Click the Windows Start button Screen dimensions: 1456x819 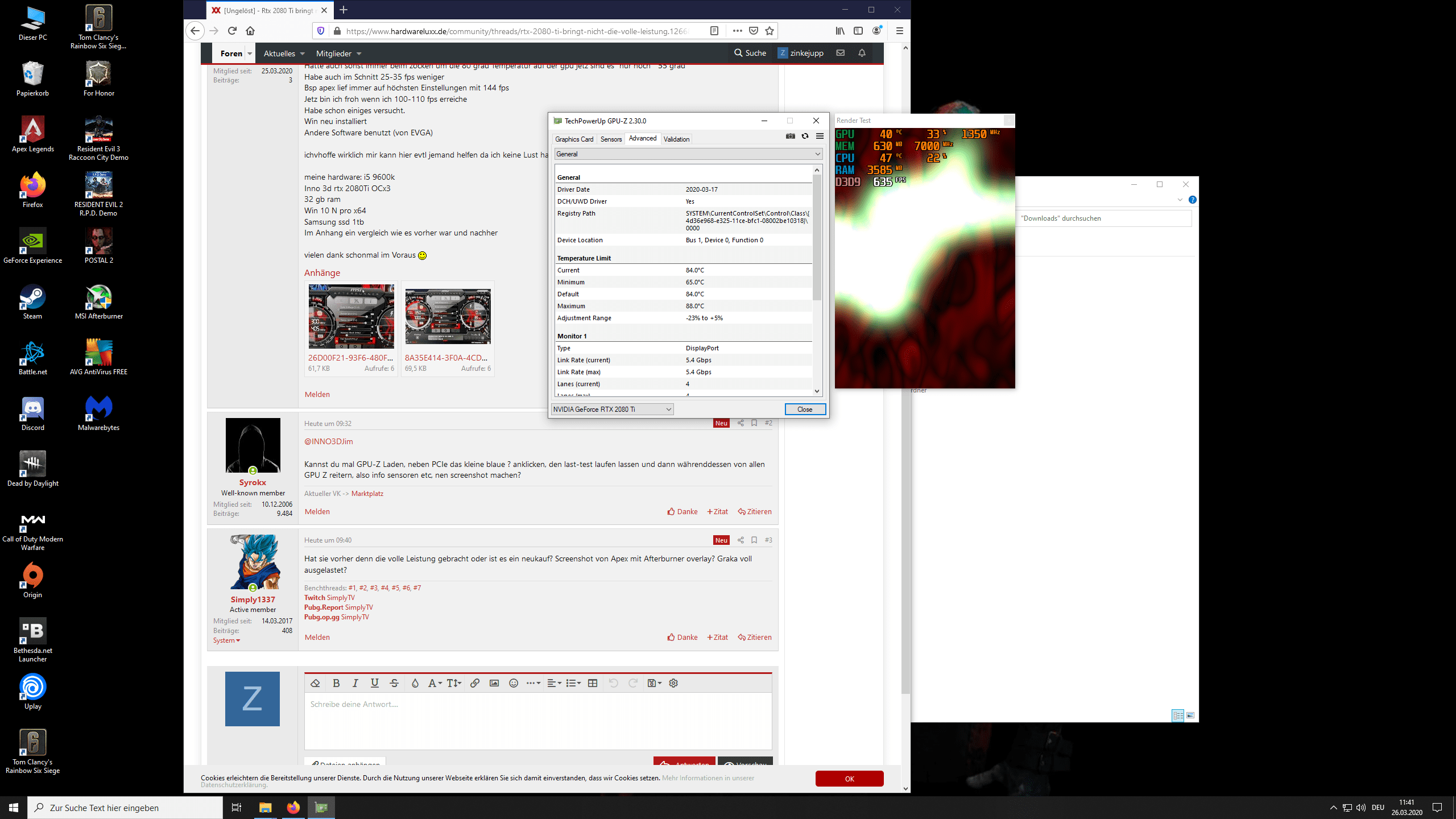coord(14,808)
